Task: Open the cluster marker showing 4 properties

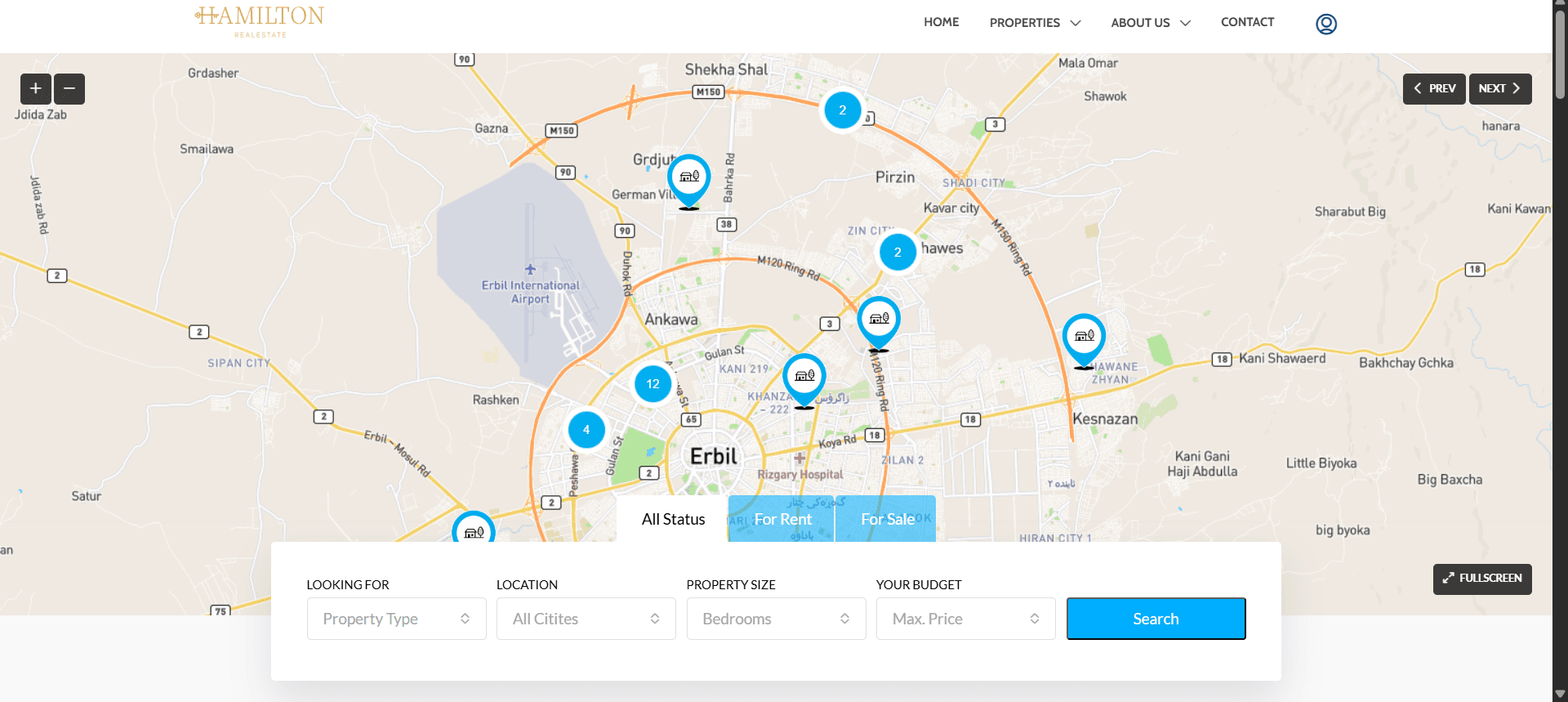Action: 586,430
